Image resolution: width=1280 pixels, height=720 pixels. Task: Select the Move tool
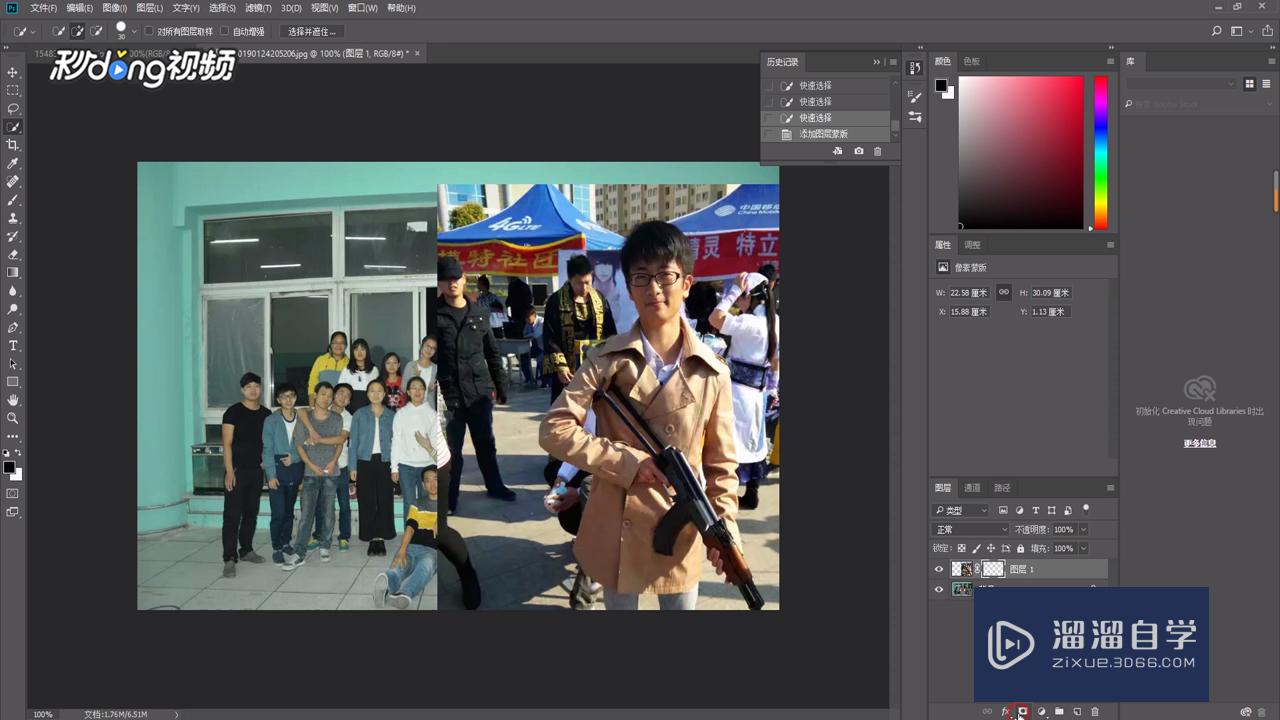(13, 72)
